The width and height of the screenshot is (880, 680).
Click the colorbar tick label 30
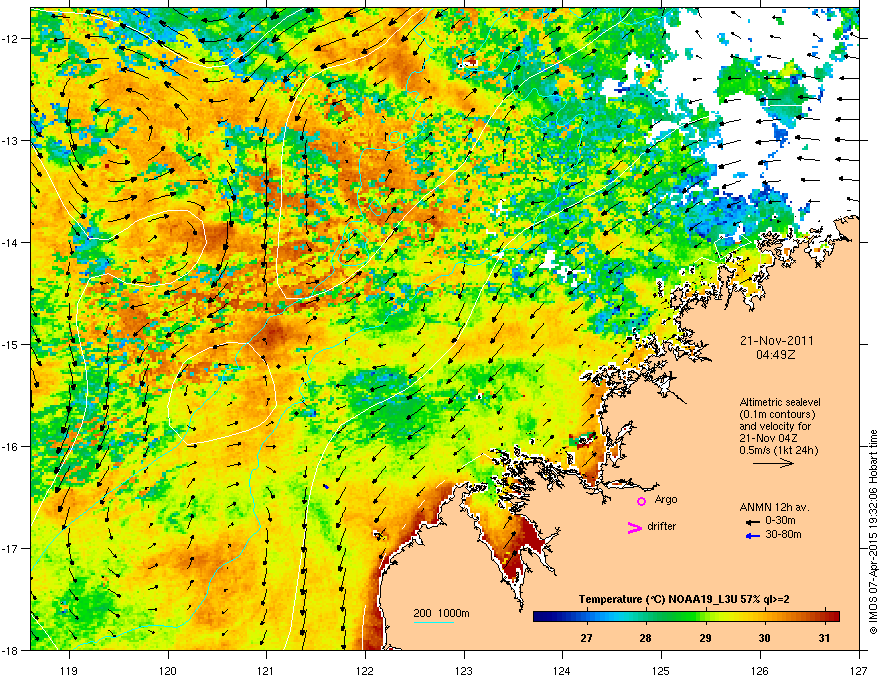tap(764, 638)
